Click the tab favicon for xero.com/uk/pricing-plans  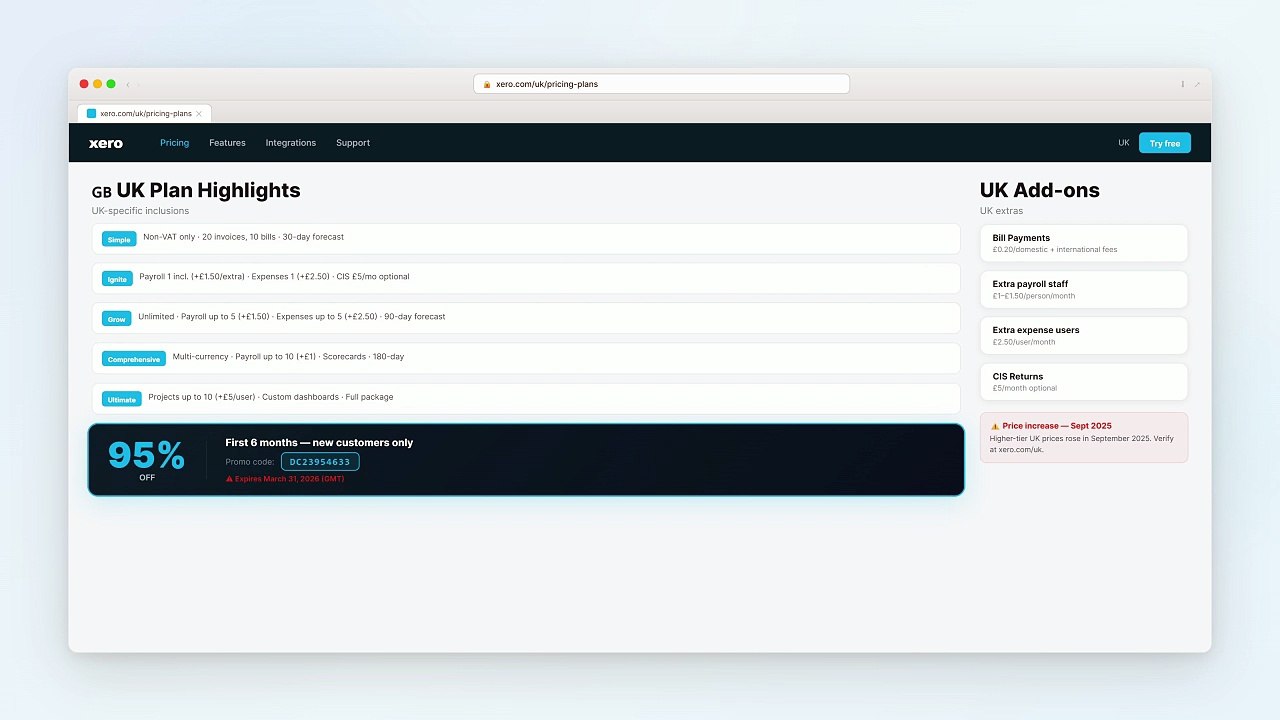click(92, 114)
